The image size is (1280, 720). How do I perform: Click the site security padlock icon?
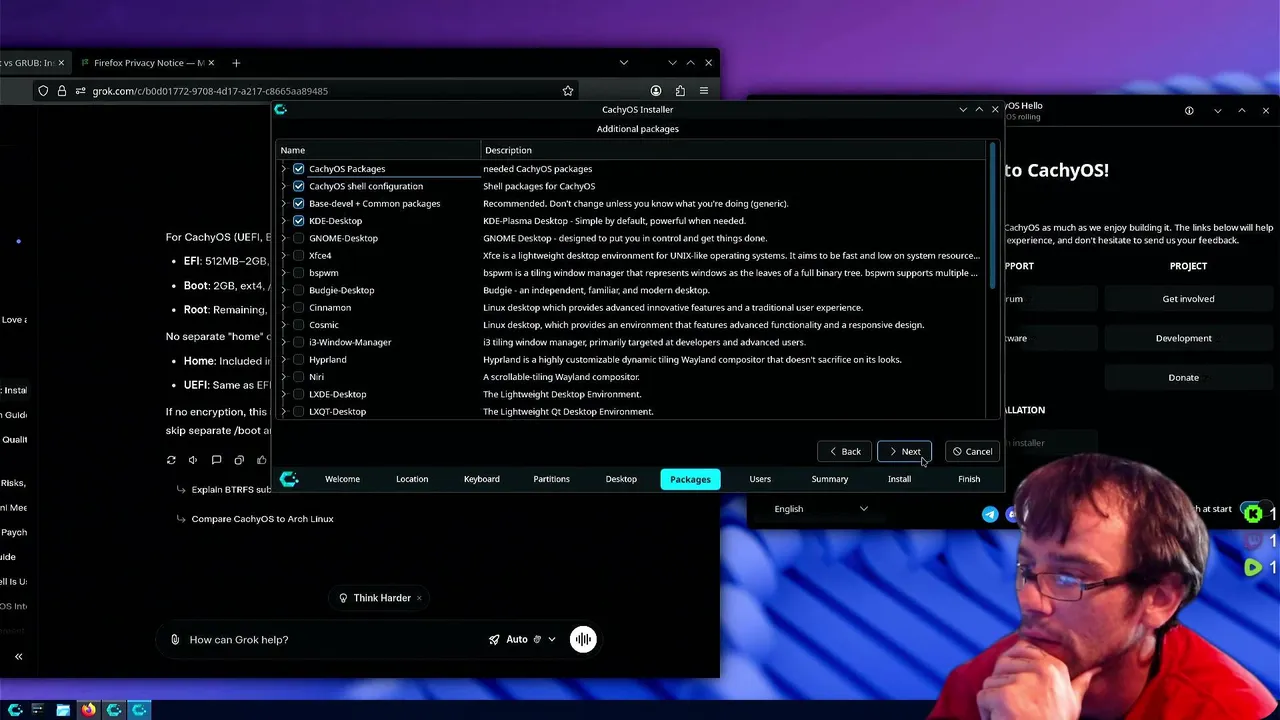(62, 91)
